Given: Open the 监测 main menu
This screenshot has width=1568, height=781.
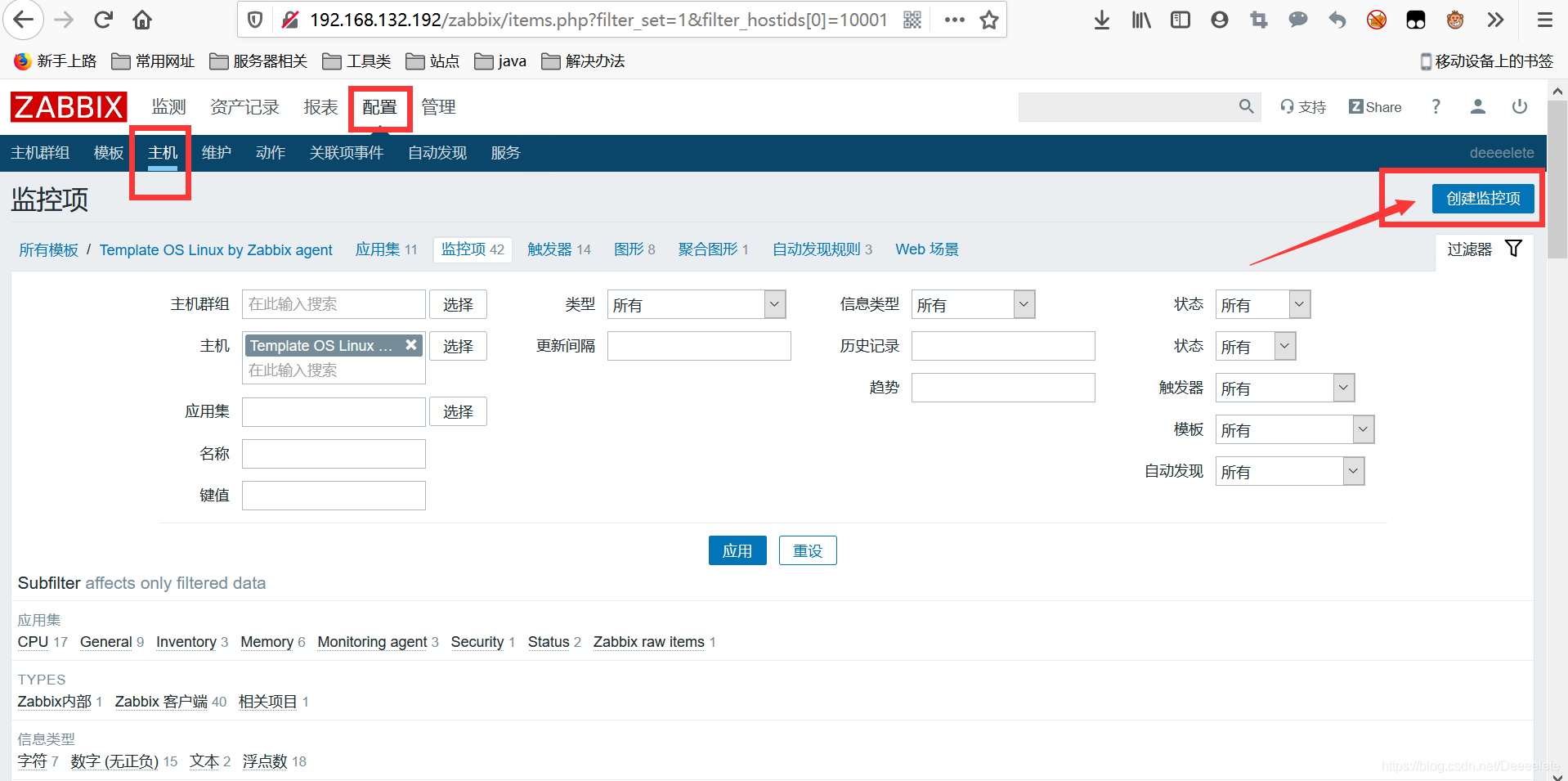Looking at the screenshot, I should pos(169,107).
